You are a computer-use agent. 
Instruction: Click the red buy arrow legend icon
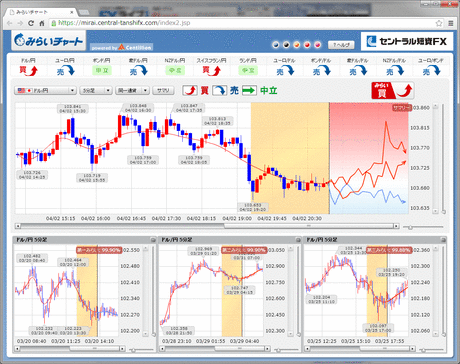pos(190,90)
